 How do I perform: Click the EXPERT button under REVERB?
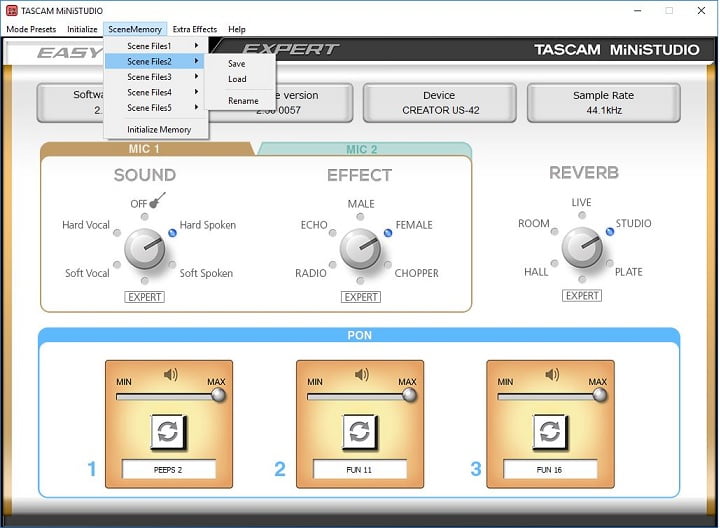[582, 296]
